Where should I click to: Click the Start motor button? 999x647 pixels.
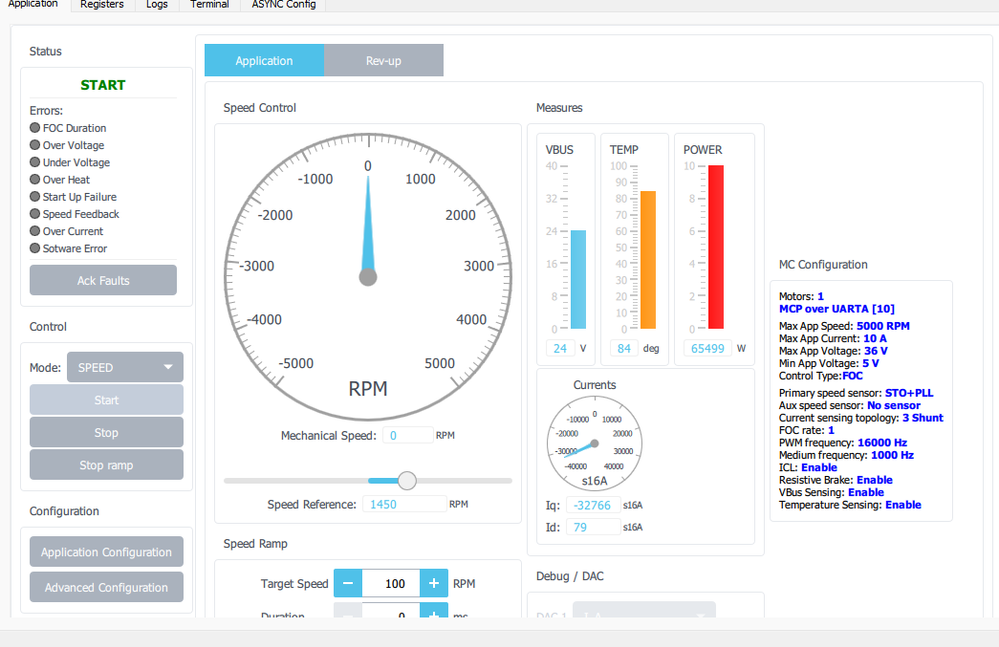click(x=106, y=400)
